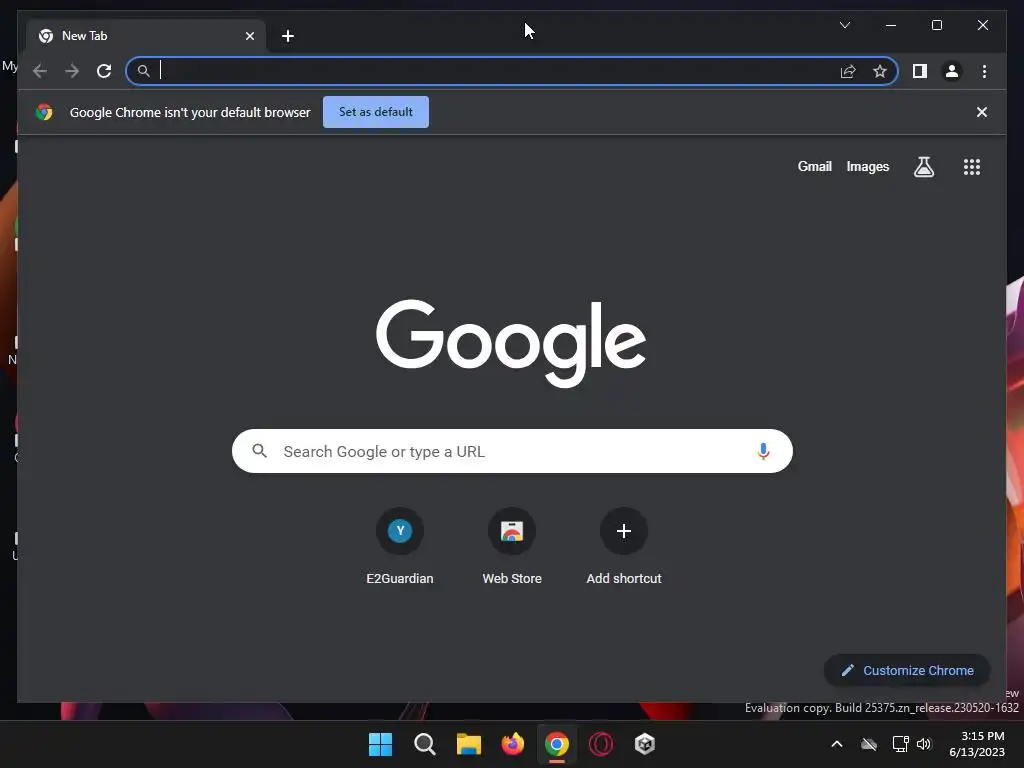Start voice search with microphone

point(763,451)
